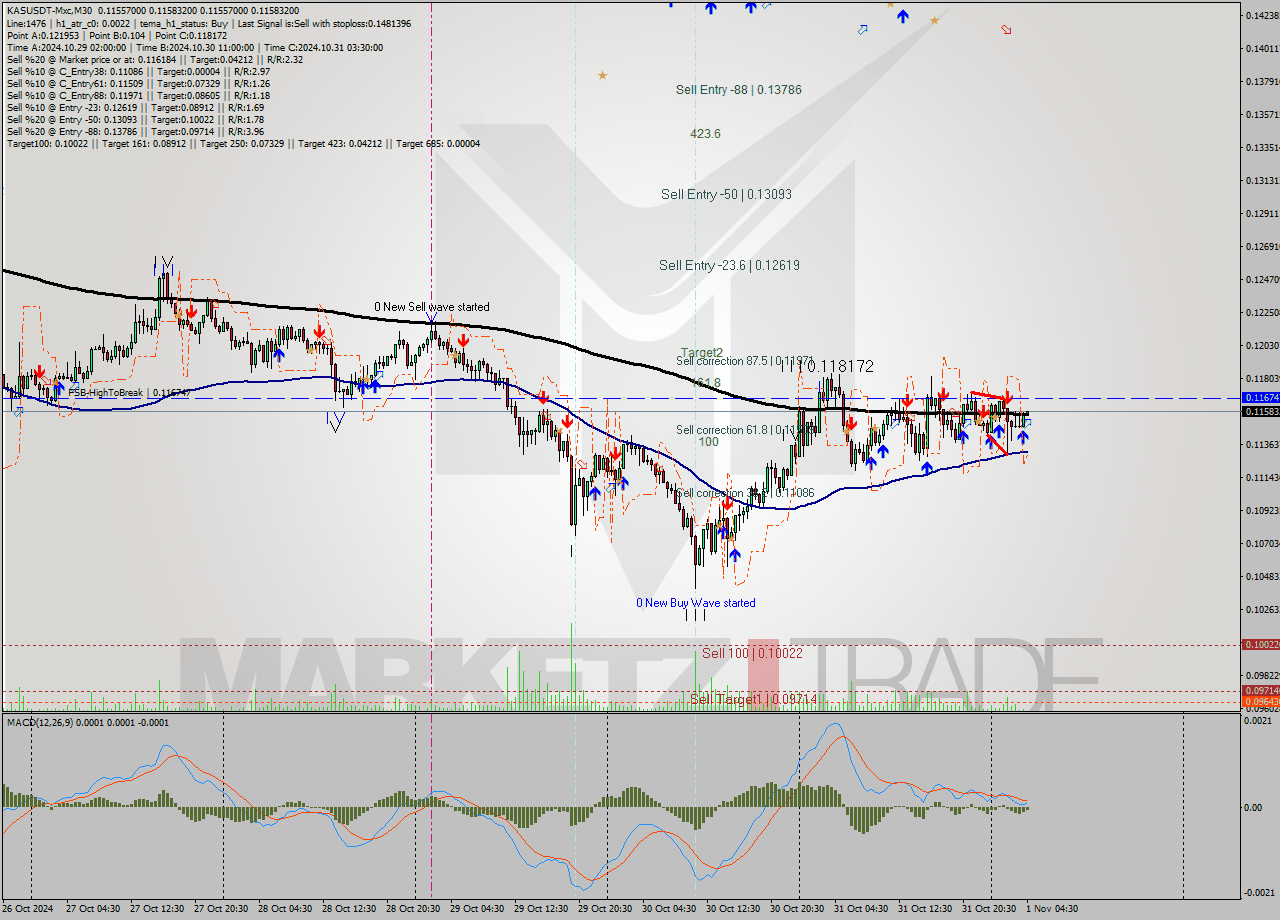Click the 0 New Buy Wave started label
Image resolution: width=1280 pixels, height=920 pixels.
click(696, 603)
